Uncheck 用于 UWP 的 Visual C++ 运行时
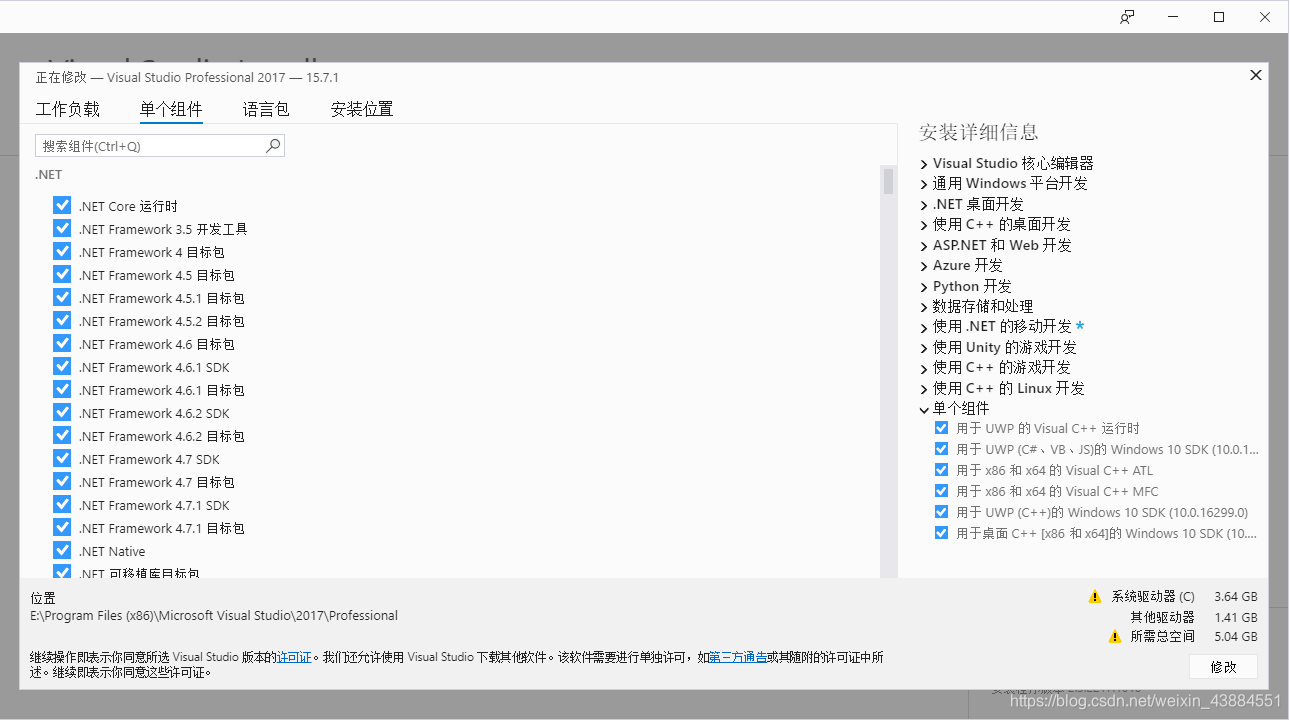 click(x=941, y=428)
